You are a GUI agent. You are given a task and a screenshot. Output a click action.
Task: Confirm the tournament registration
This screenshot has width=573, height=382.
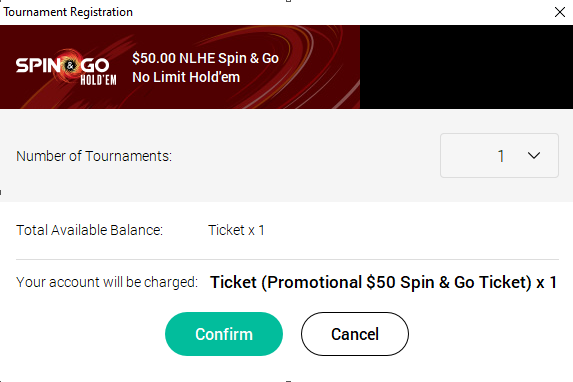tap(224, 334)
